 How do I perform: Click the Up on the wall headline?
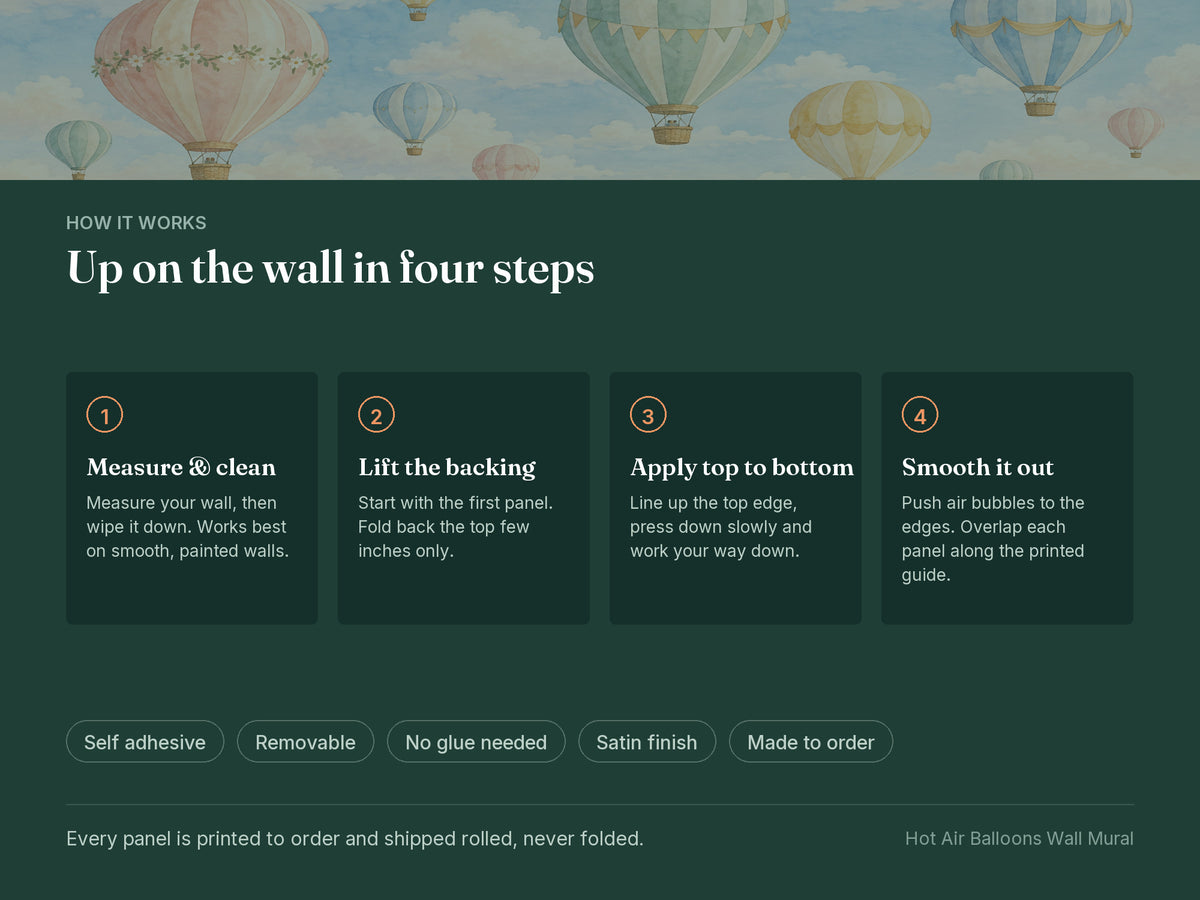point(330,270)
